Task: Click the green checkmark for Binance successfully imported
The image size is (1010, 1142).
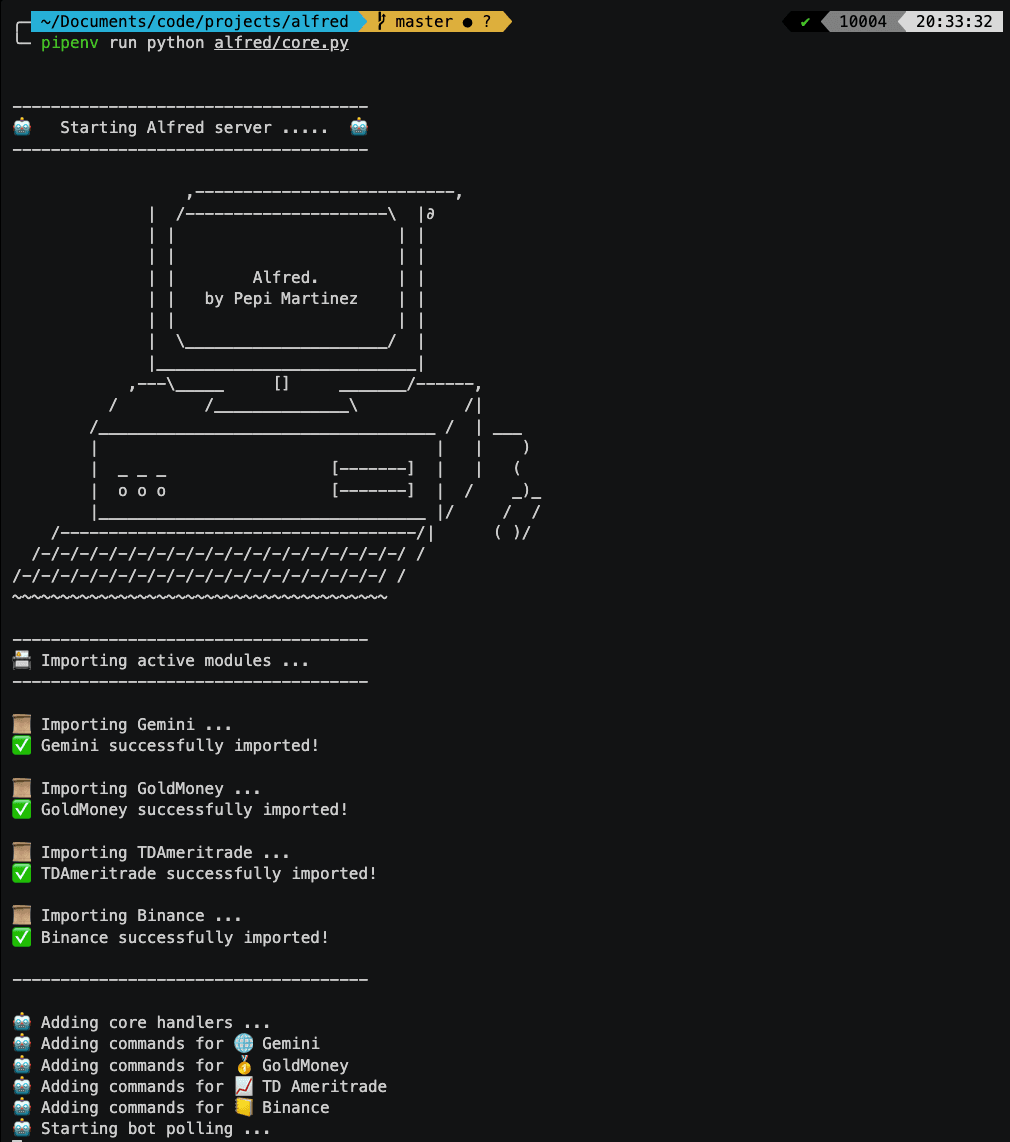Action: pyautogui.click(x=22, y=938)
